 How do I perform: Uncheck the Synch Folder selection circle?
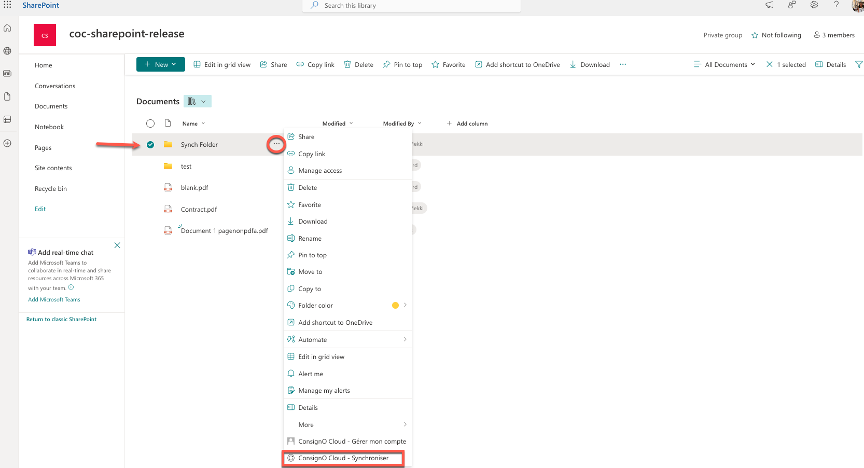(150, 145)
